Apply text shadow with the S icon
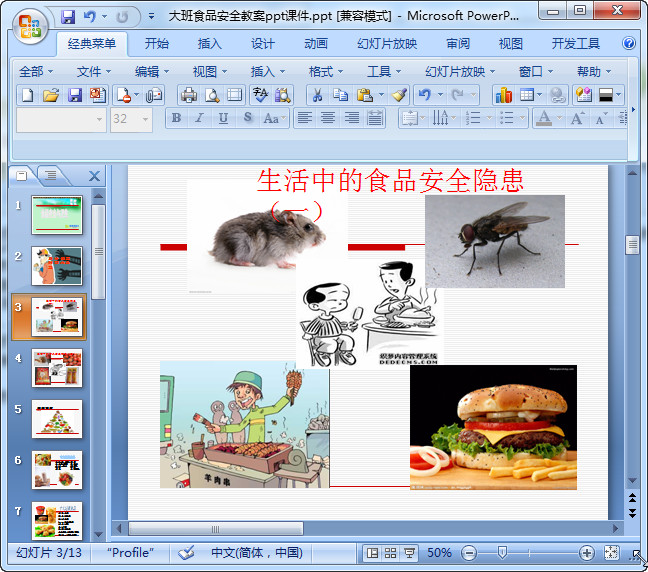The width and height of the screenshot is (648, 572). click(248, 118)
